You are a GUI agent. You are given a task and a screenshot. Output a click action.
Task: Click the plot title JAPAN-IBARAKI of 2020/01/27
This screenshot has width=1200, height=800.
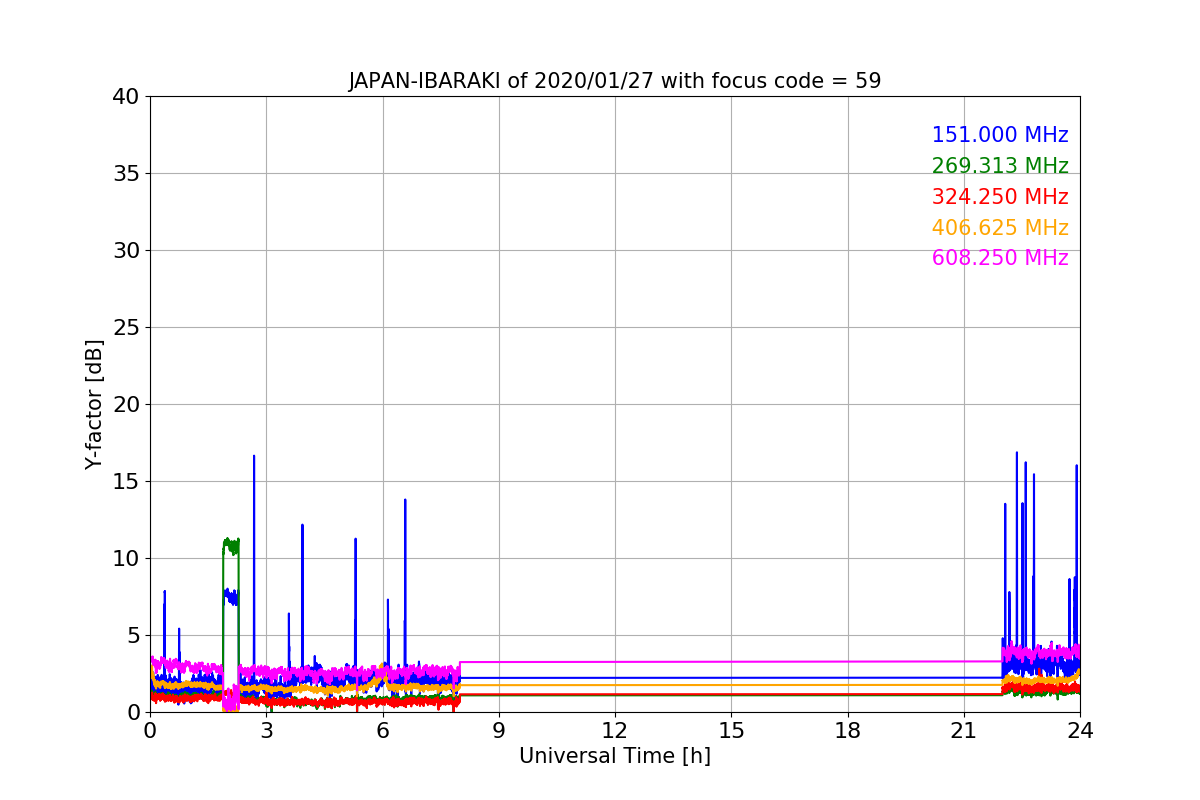pyautogui.click(x=615, y=81)
